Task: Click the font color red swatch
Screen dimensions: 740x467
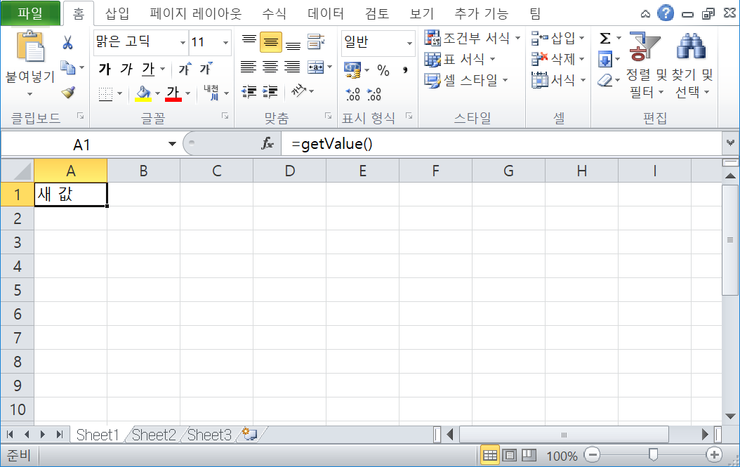Action: tap(173, 94)
